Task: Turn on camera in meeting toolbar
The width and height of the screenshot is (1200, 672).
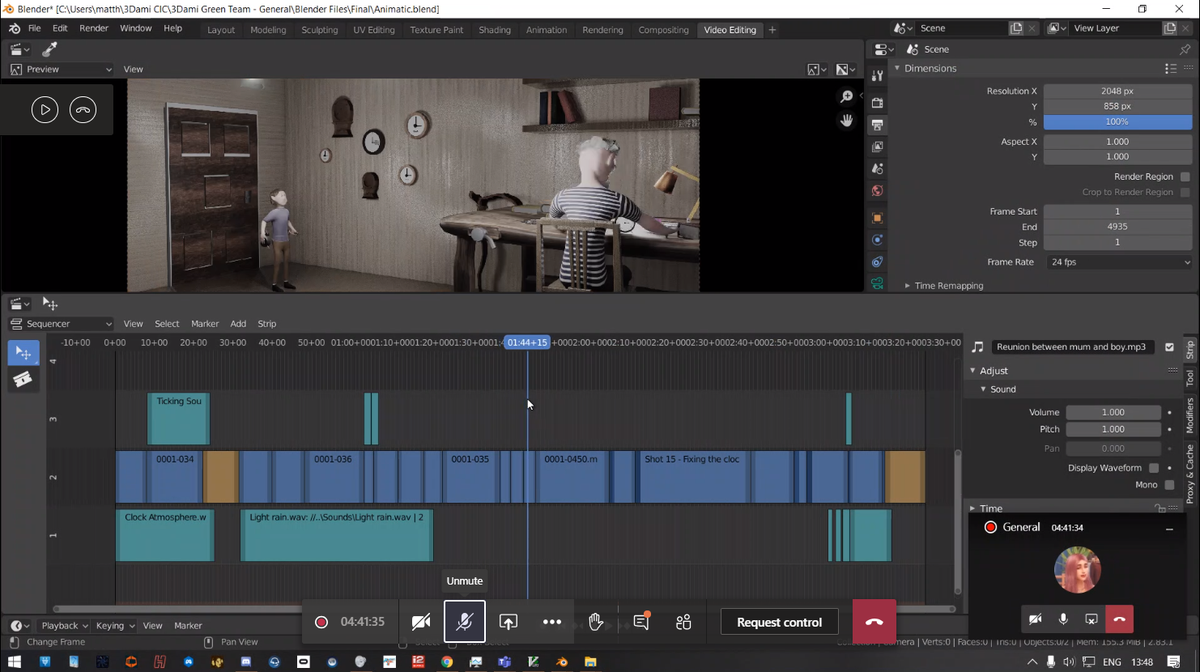Action: point(421,622)
